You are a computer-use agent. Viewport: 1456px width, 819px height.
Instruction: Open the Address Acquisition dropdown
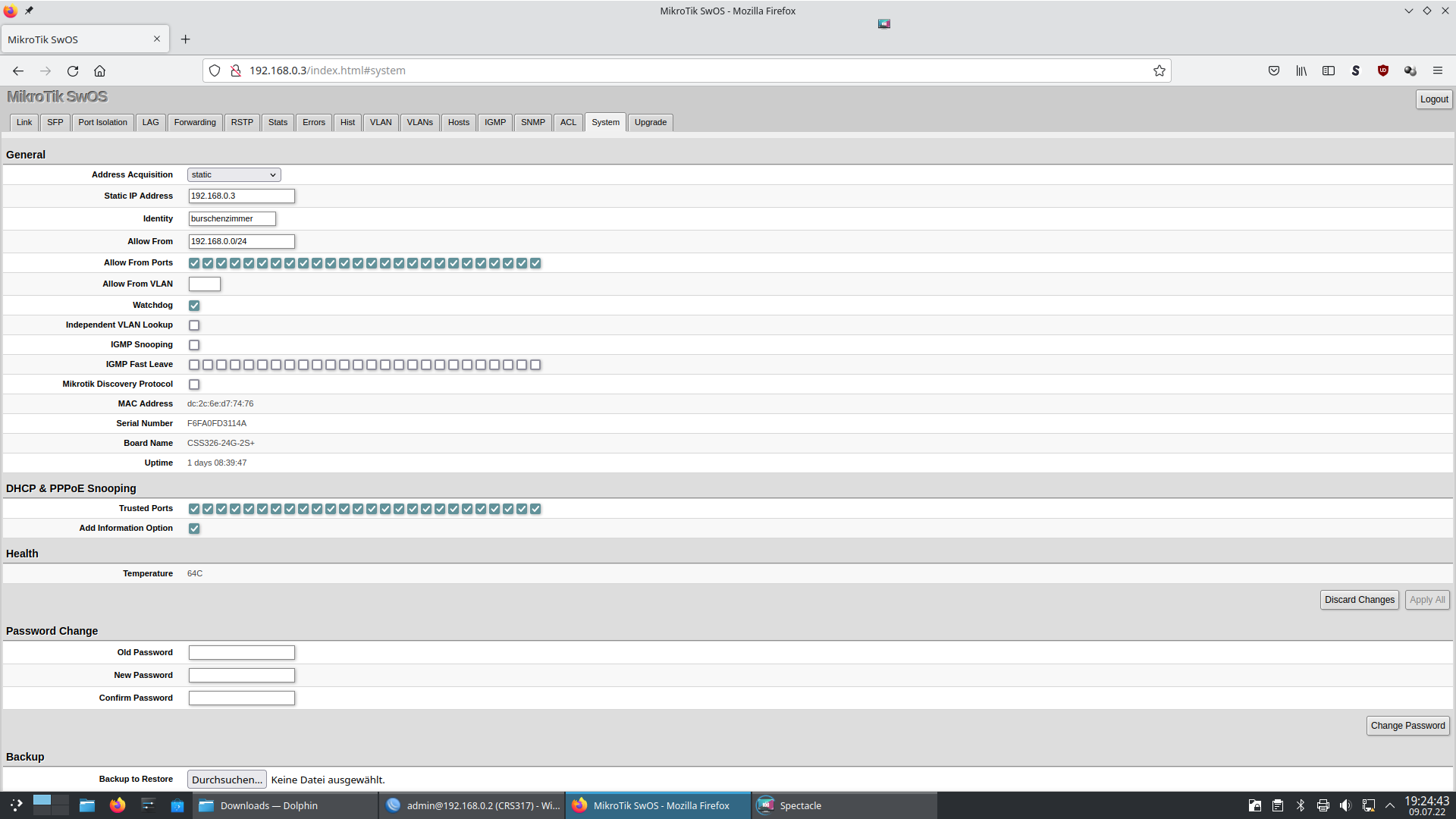pos(234,175)
